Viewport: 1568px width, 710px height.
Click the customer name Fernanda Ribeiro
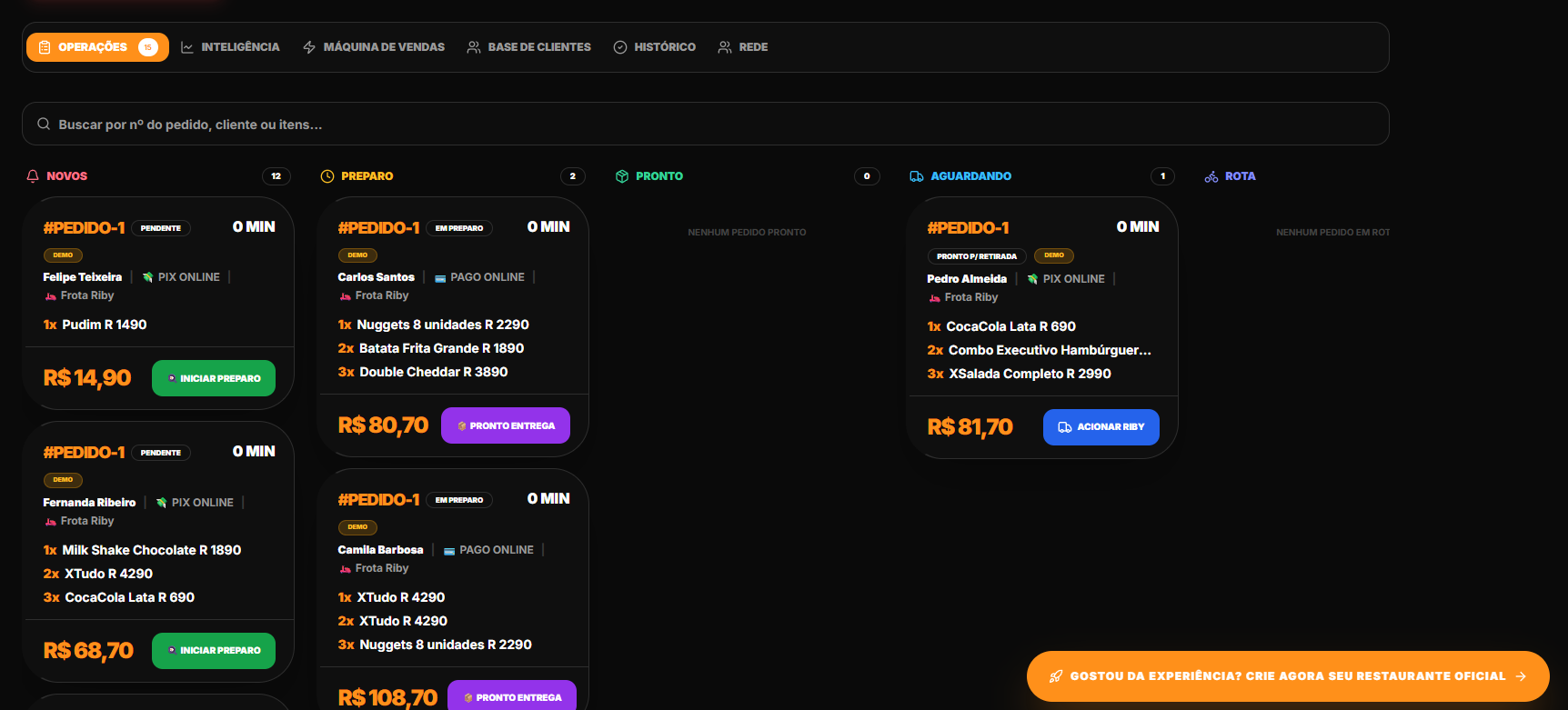[89, 503]
